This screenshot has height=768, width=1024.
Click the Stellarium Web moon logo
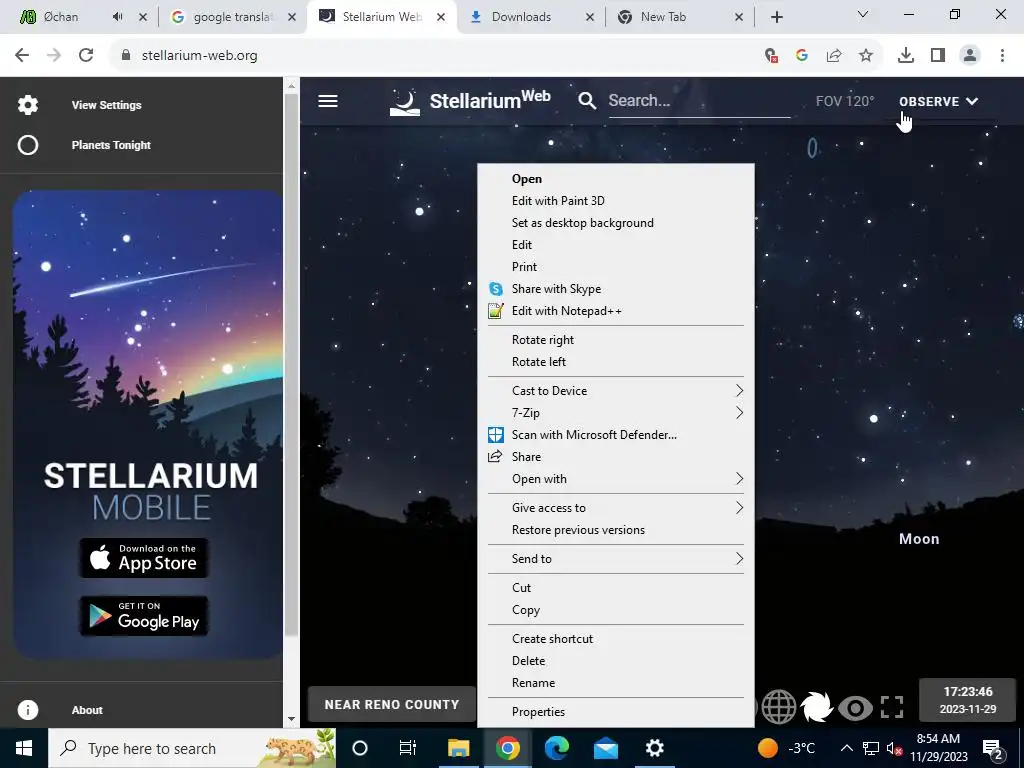click(x=405, y=103)
